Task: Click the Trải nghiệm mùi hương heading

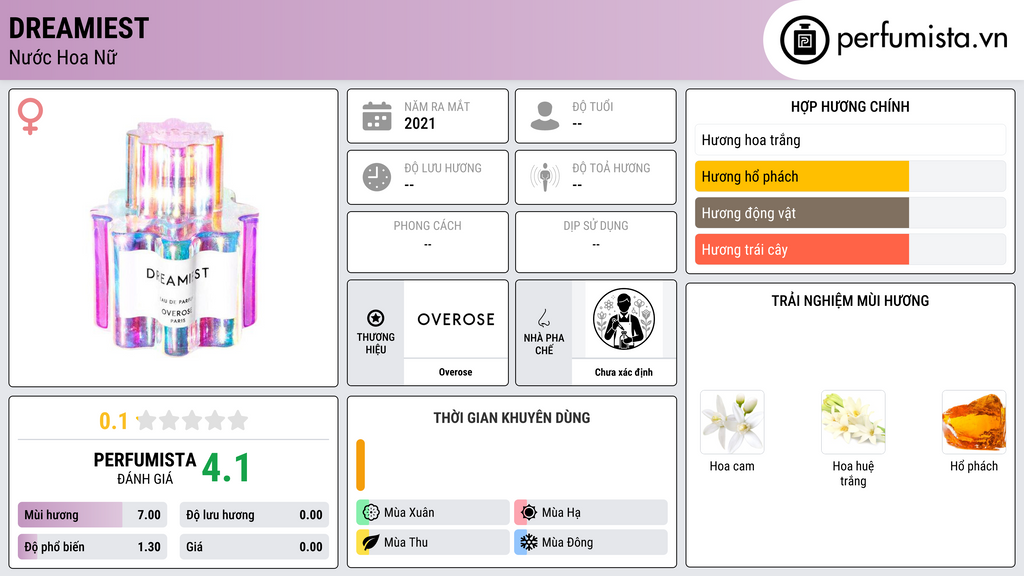Action: coord(850,301)
